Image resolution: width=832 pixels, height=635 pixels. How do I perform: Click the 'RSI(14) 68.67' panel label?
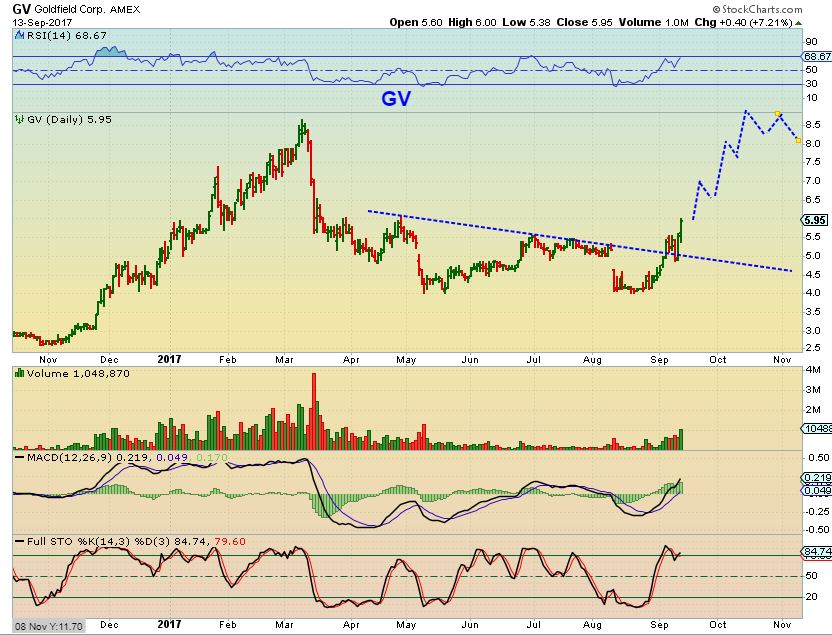click(x=66, y=36)
